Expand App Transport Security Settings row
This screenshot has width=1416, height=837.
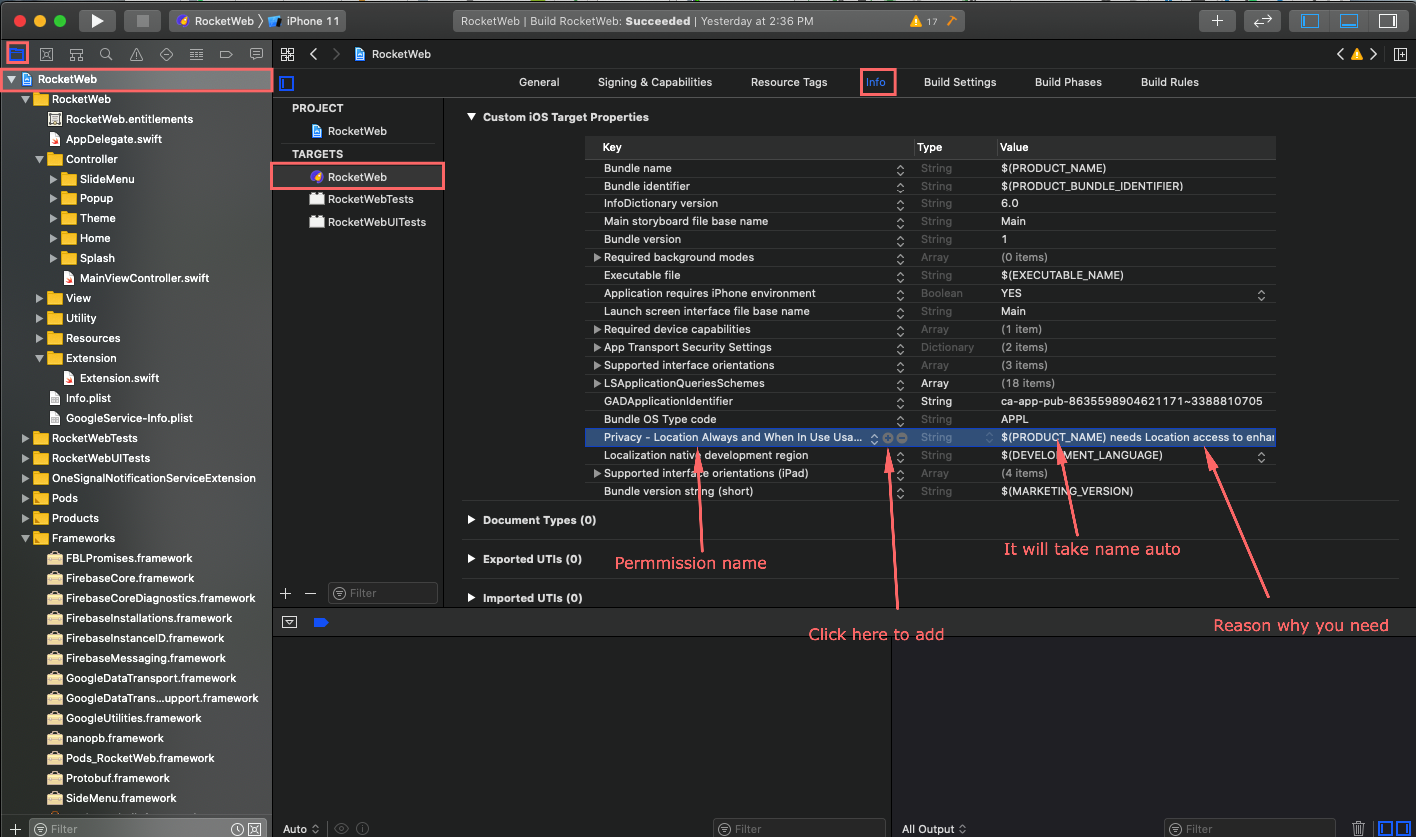coord(598,347)
